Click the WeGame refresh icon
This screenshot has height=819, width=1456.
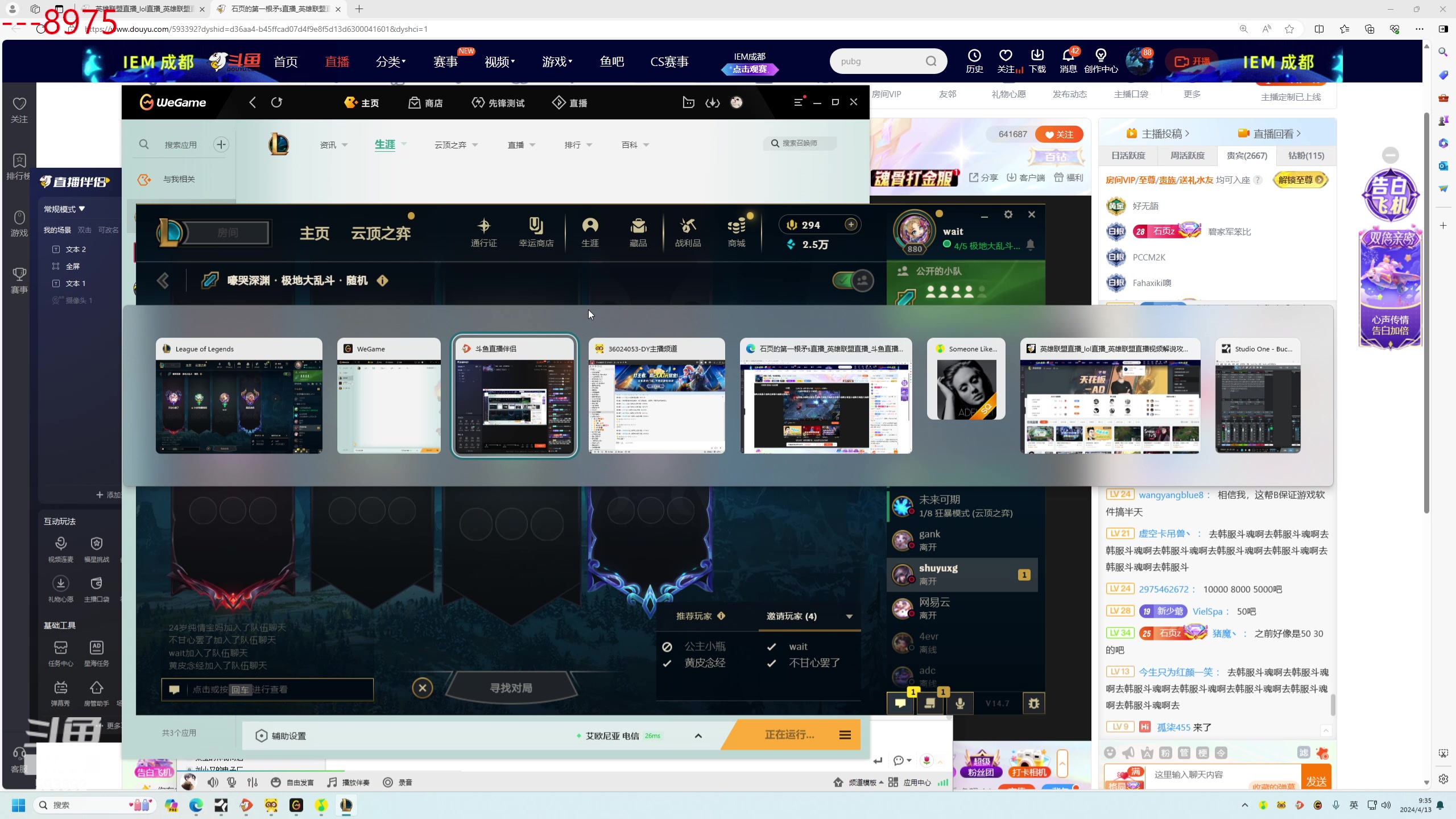276,102
